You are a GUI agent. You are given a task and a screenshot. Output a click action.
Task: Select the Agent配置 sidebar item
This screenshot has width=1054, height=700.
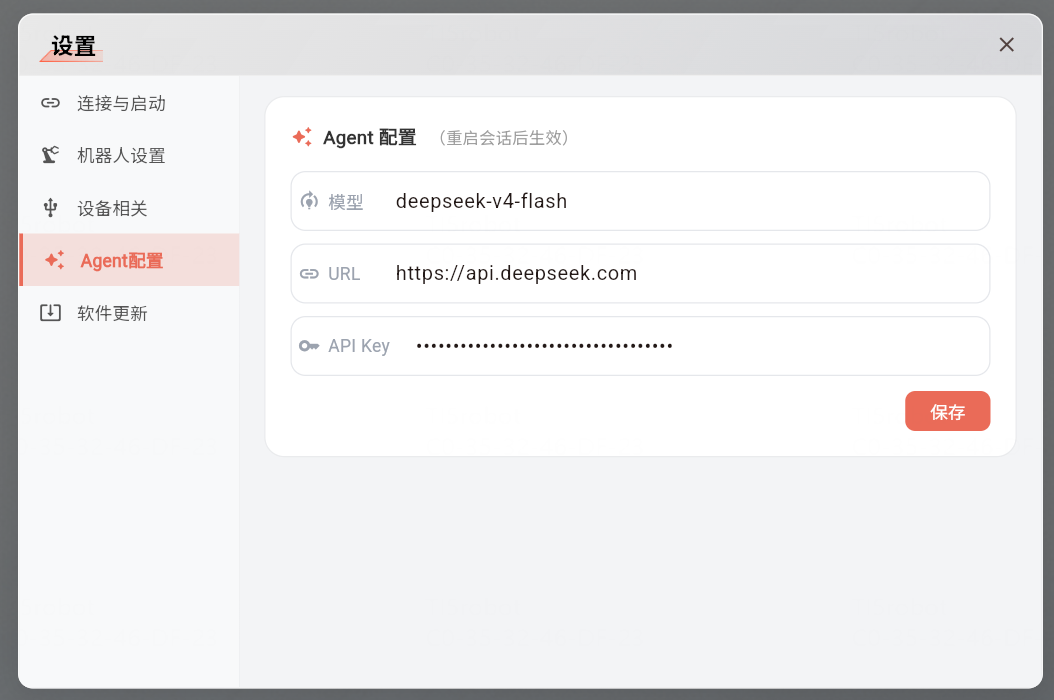(129, 260)
